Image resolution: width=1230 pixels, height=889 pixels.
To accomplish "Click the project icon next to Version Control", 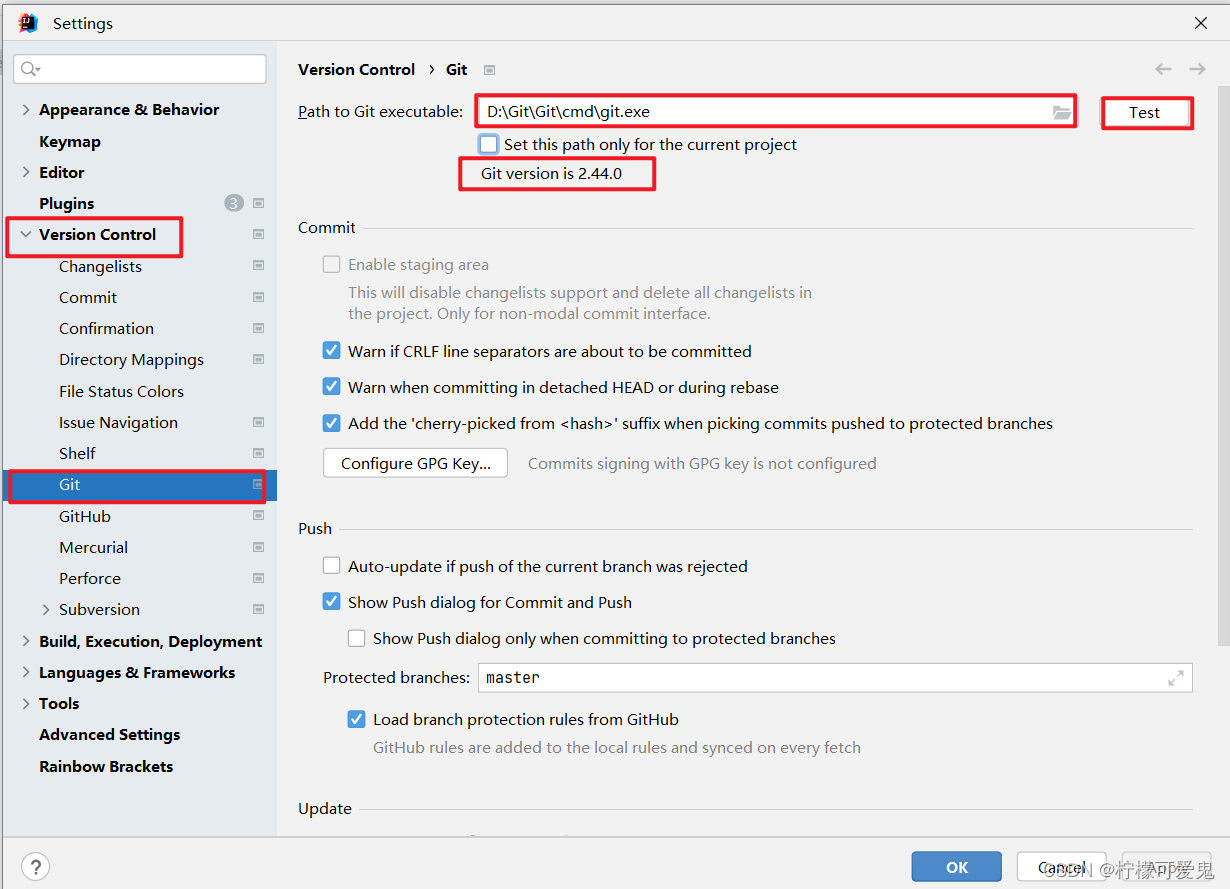I will point(258,234).
